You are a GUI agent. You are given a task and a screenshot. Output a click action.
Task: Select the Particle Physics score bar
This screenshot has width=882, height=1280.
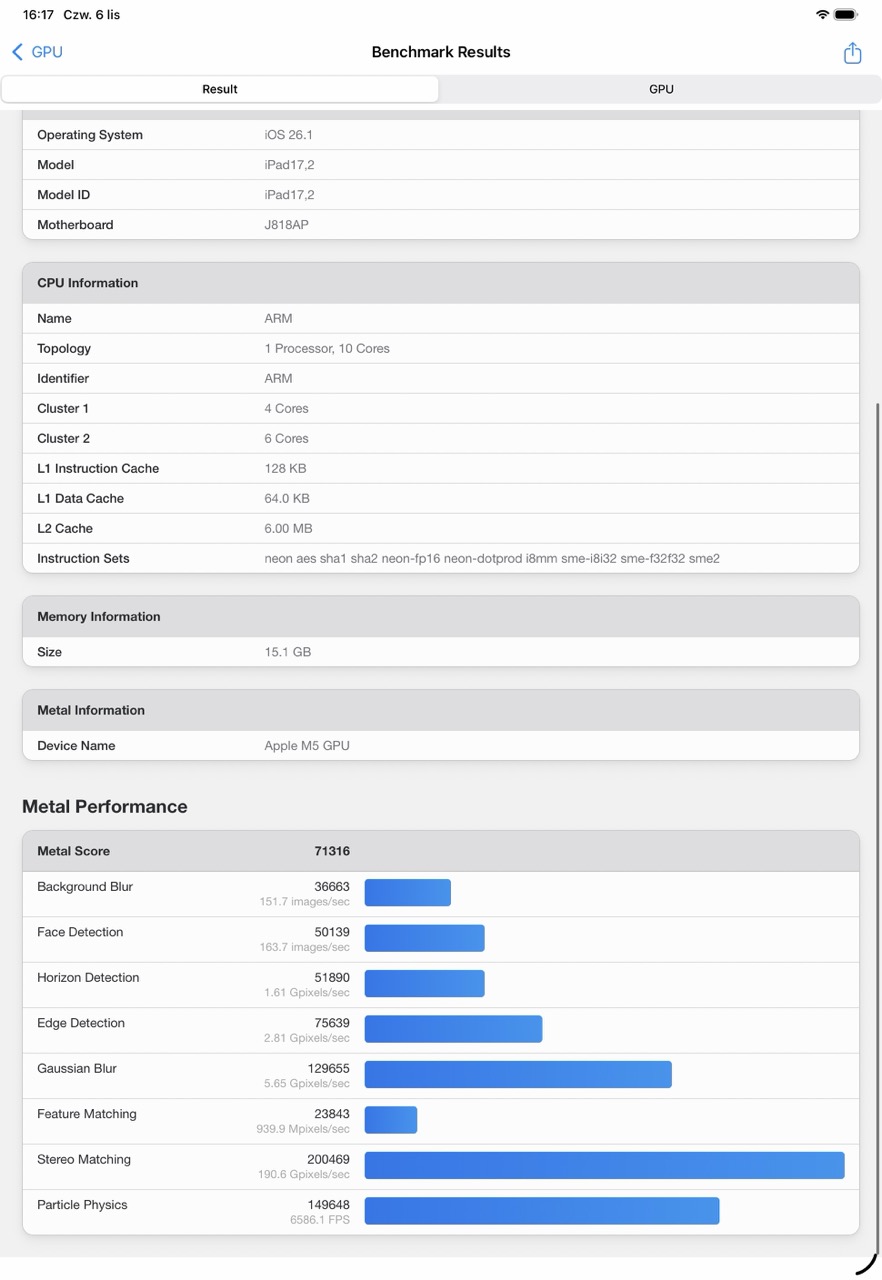click(541, 1210)
